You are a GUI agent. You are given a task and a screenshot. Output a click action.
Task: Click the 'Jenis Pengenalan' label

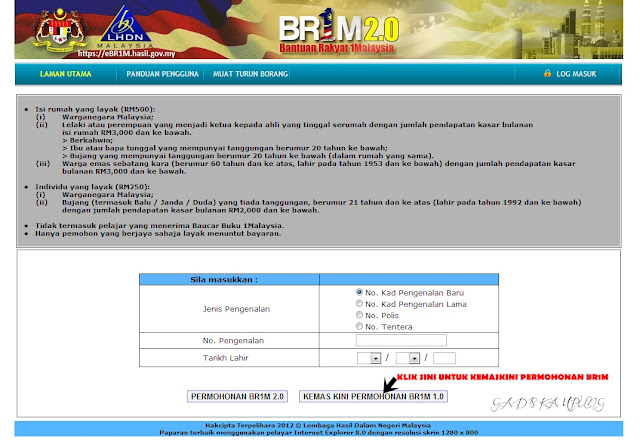point(236,309)
